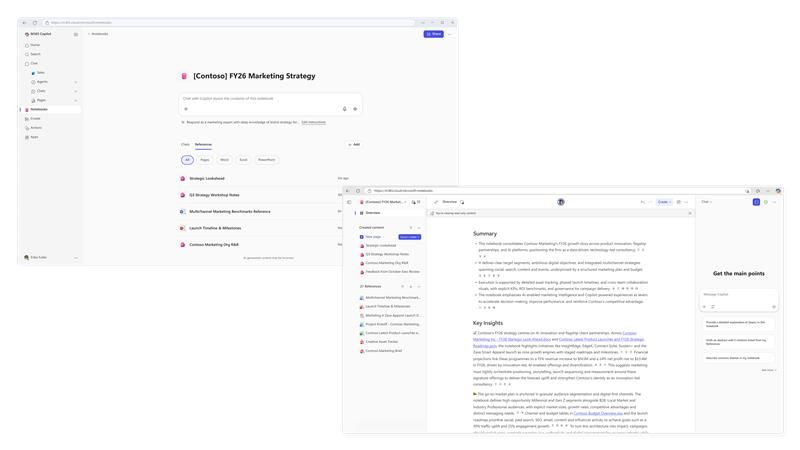This screenshot has width=800, height=450.
Task: Click first suggested prompt card in chat pane
Action: (x=738, y=324)
